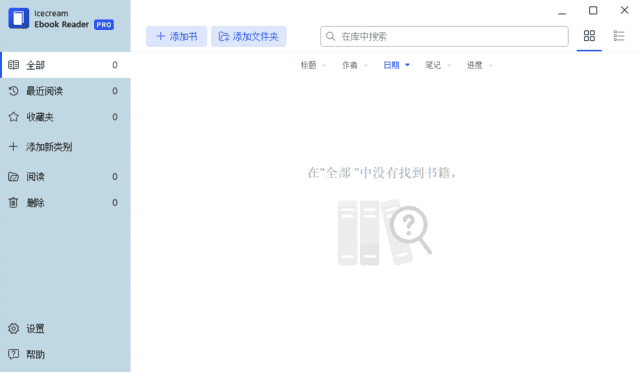The width and height of the screenshot is (640, 372).
Task: Sort books by 日期 (Date)
Action: click(x=391, y=65)
